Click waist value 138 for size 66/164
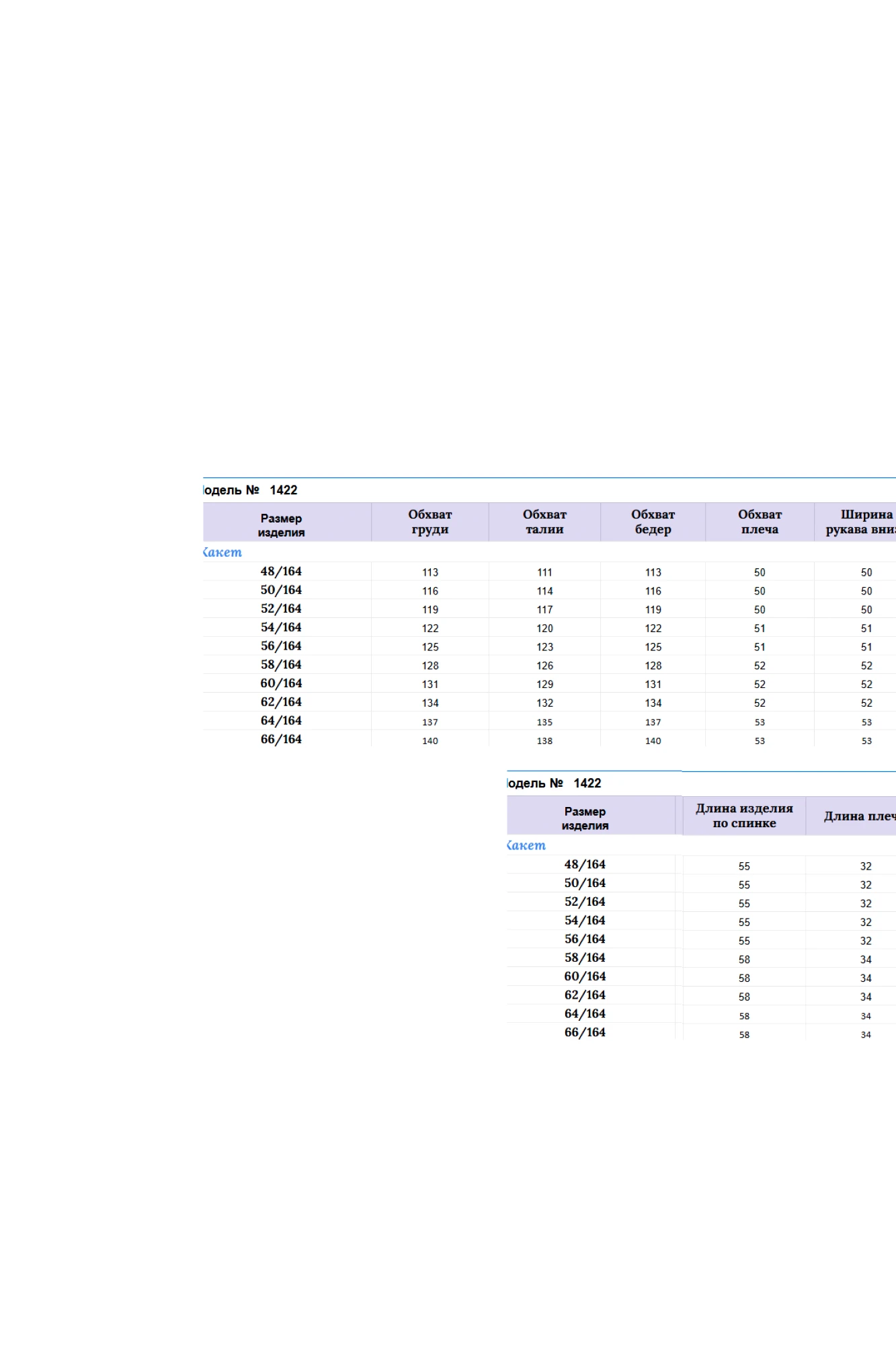 pos(544,740)
